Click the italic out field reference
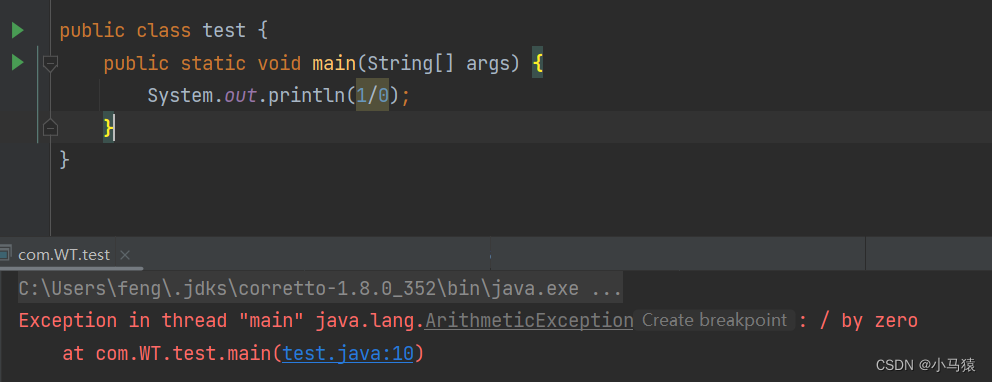Image resolution: width=992 pixels, height=382 pixels. click(240, 96)
